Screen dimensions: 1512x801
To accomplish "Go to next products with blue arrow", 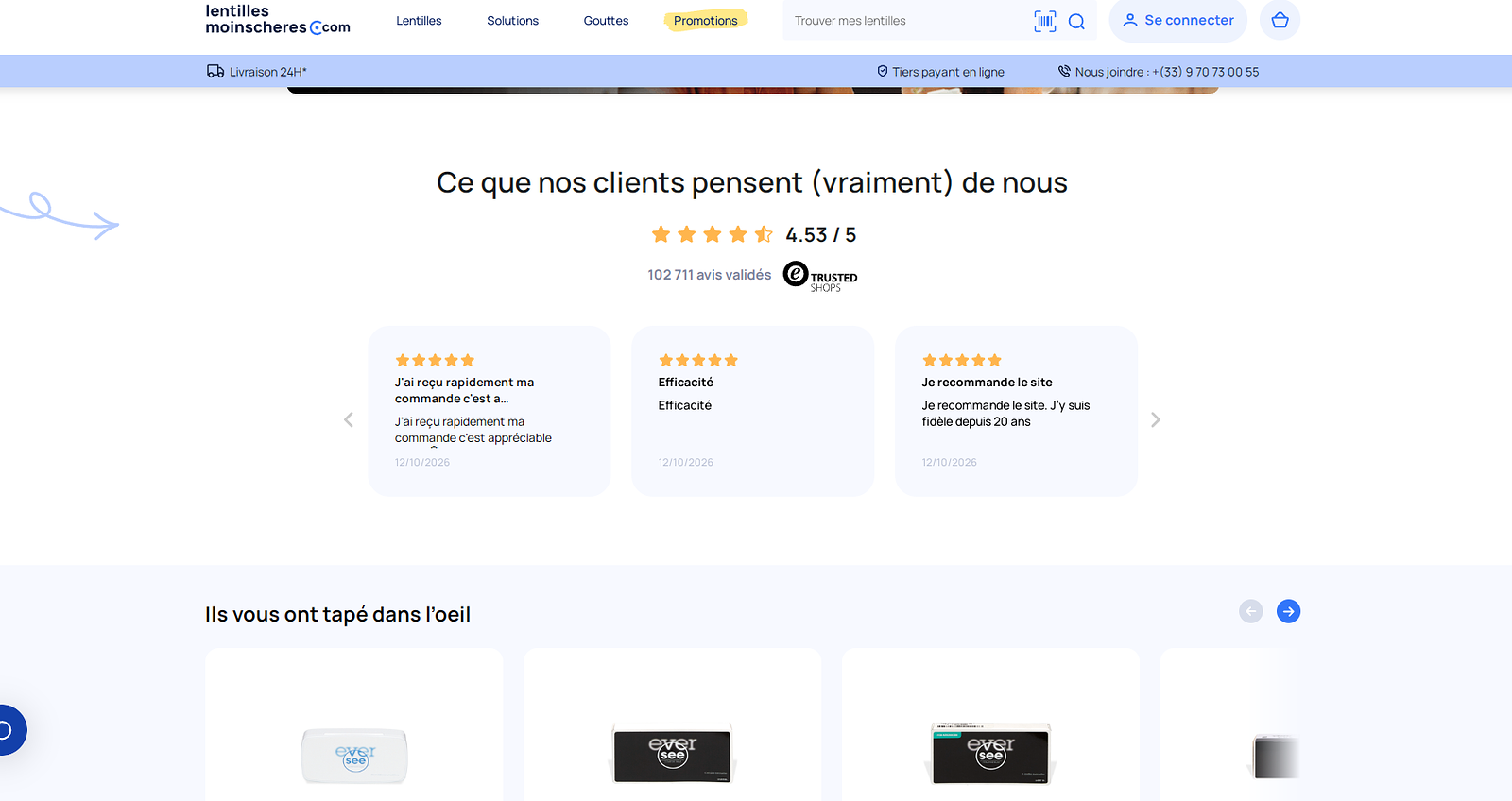I will [1288, 611].
